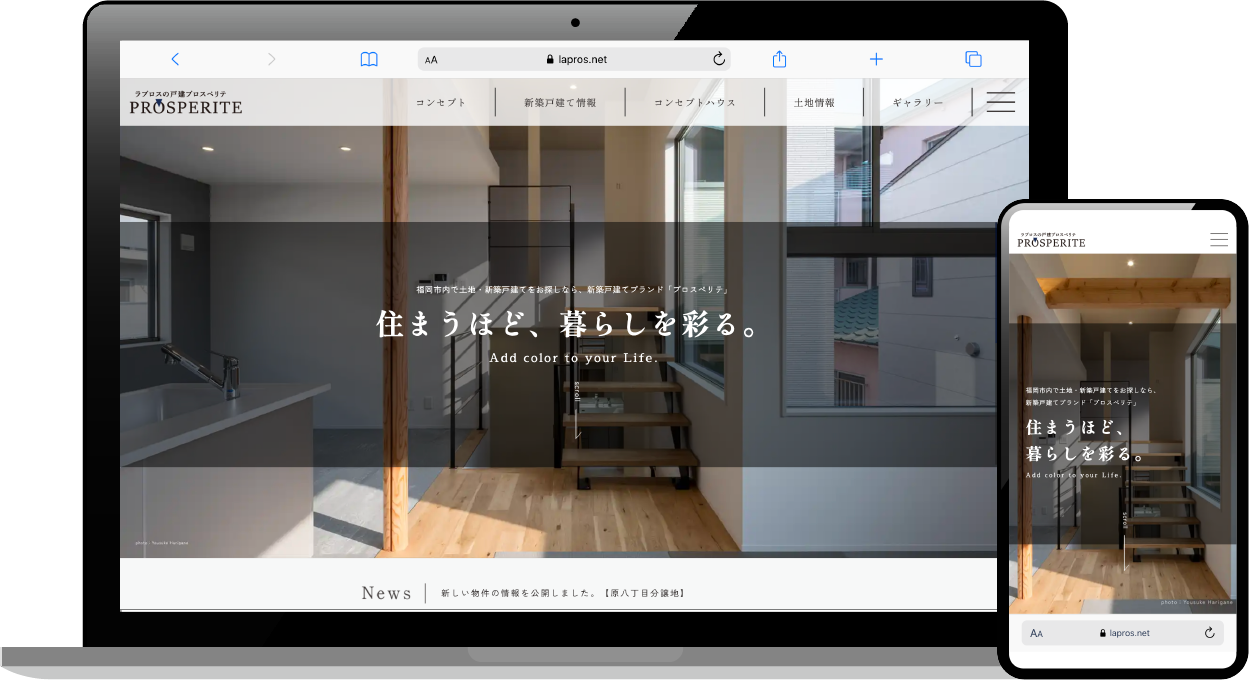Screen dimensions: 1249x680
Task: Open the 新築戸建て情報 navigation item
Action: tap(559, 101)
